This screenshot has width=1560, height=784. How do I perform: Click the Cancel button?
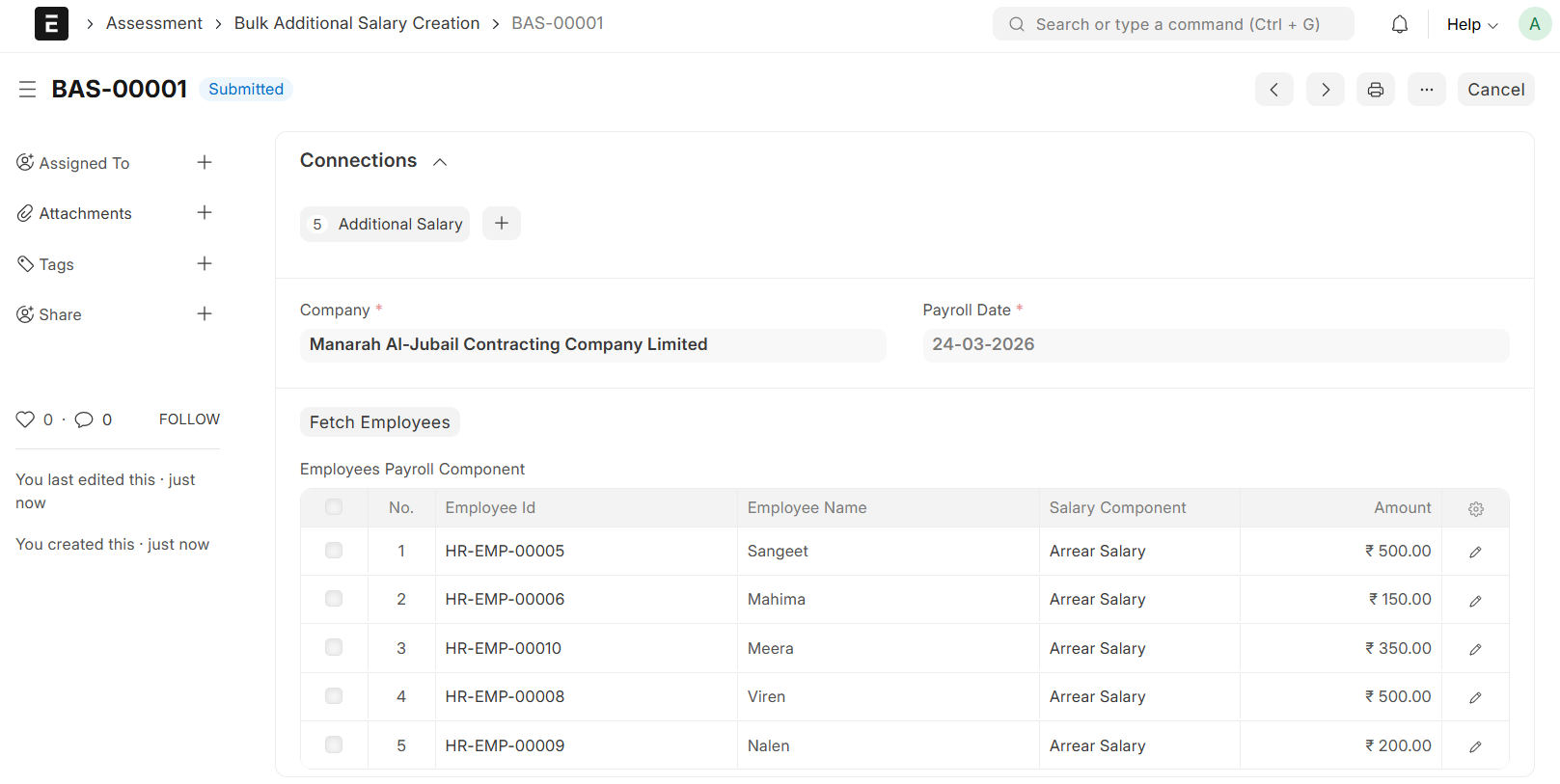pos(1495,90)
